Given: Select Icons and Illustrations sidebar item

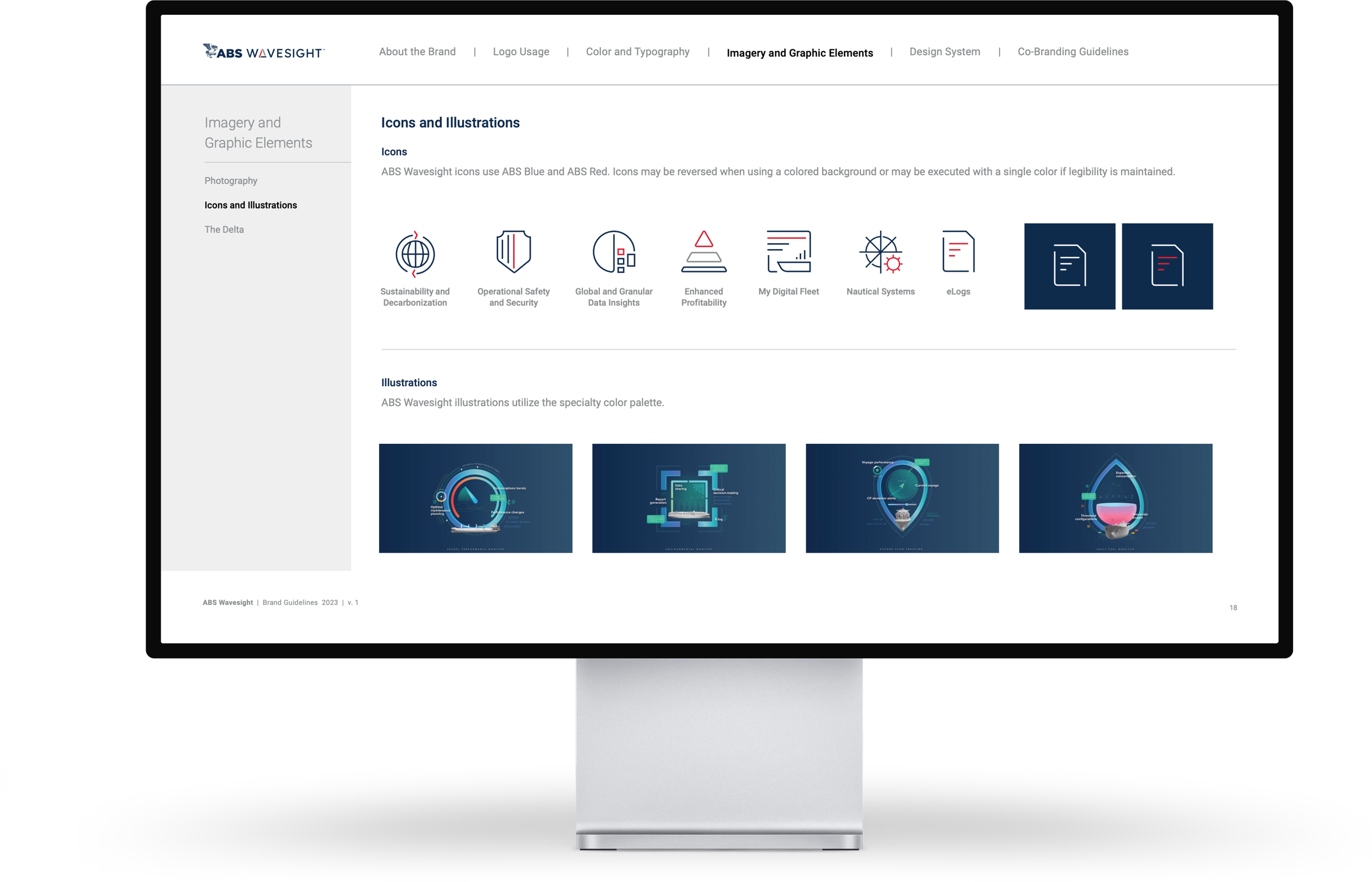Looking at the screenshot, I should (x=250, y=205).
